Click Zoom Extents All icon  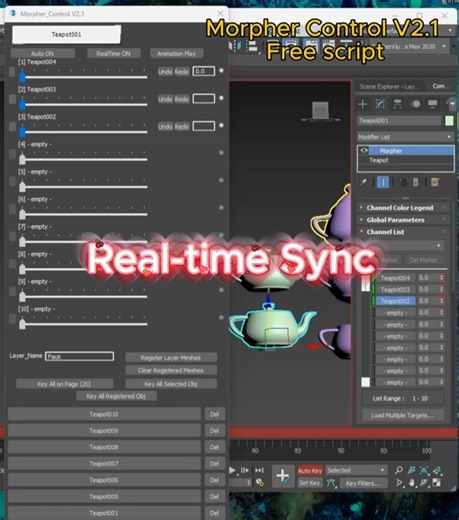[437, 470]
